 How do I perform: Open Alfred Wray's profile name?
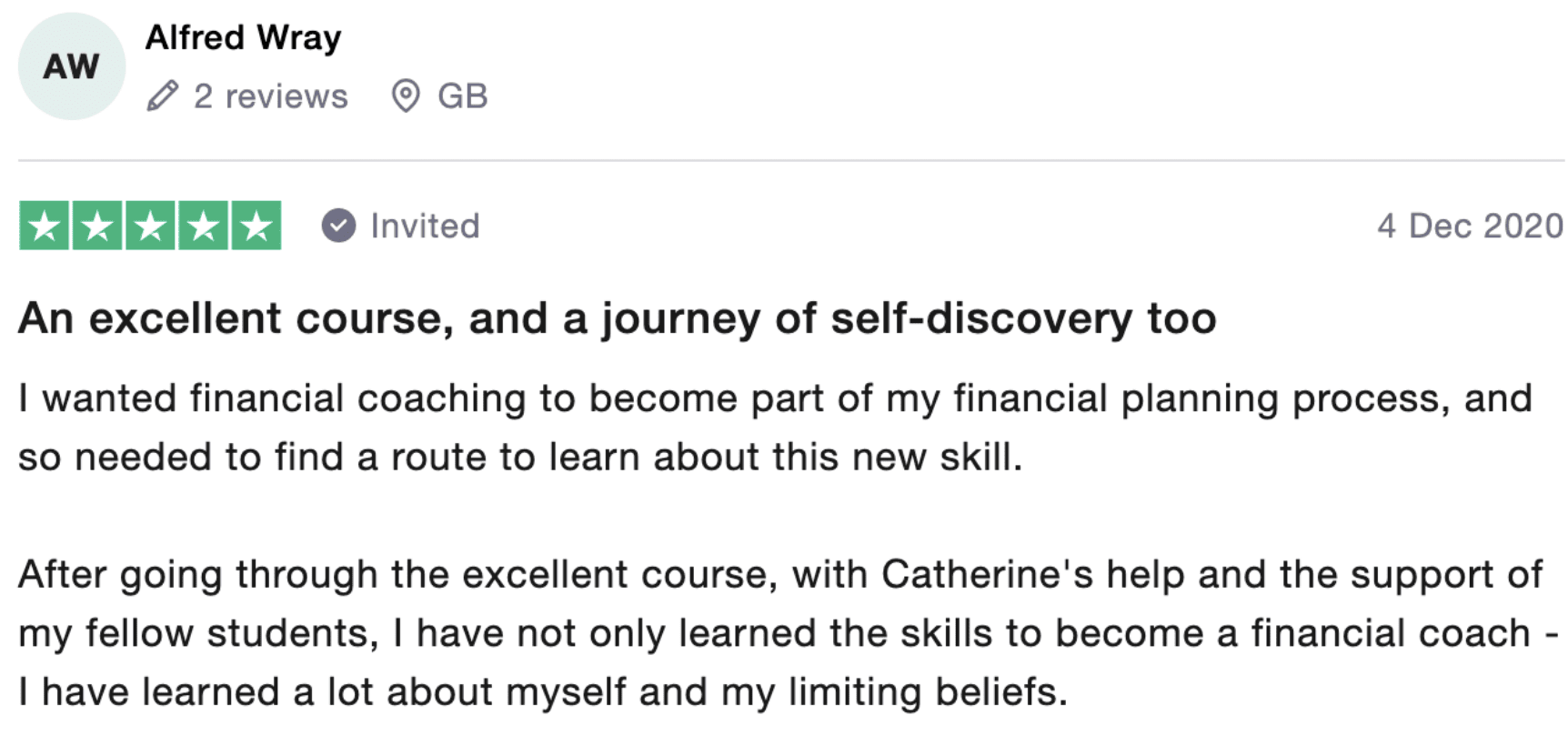point(243,37)
